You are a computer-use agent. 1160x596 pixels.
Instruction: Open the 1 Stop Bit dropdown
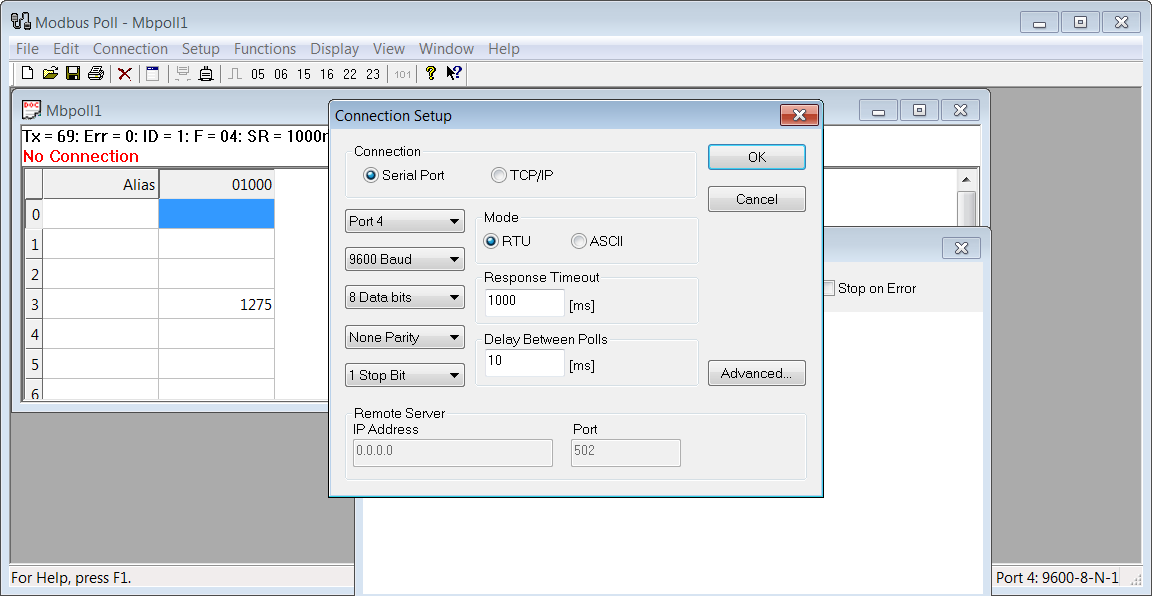coord(405,375)
